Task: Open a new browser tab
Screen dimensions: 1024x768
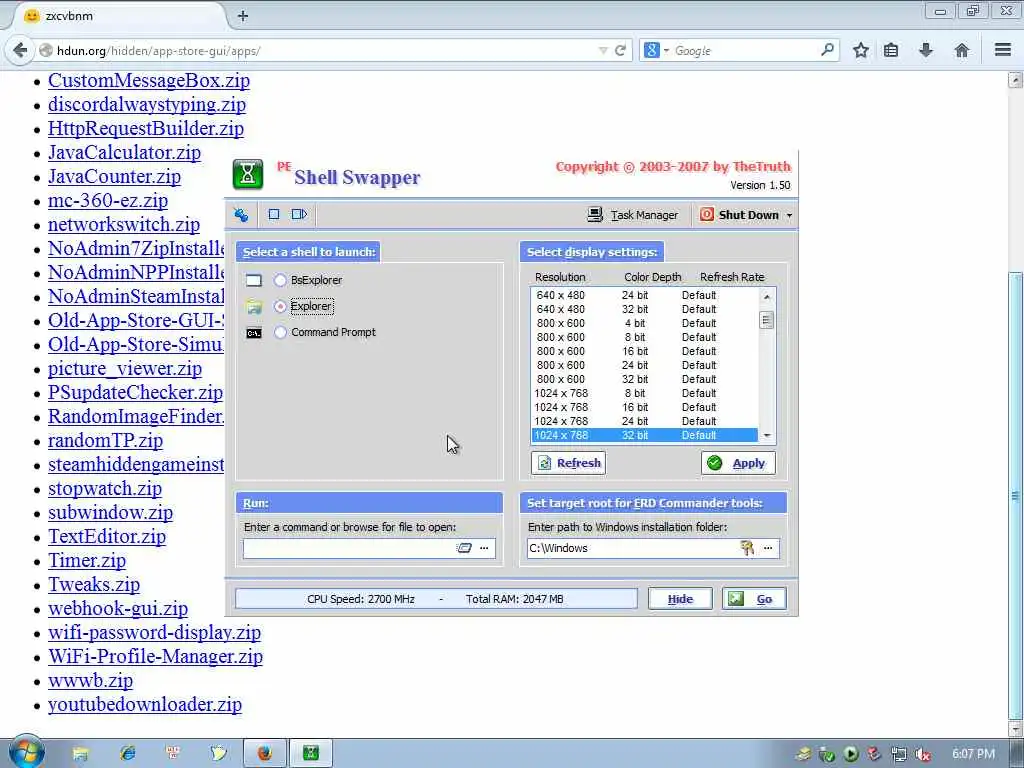Action: point(243,16)
